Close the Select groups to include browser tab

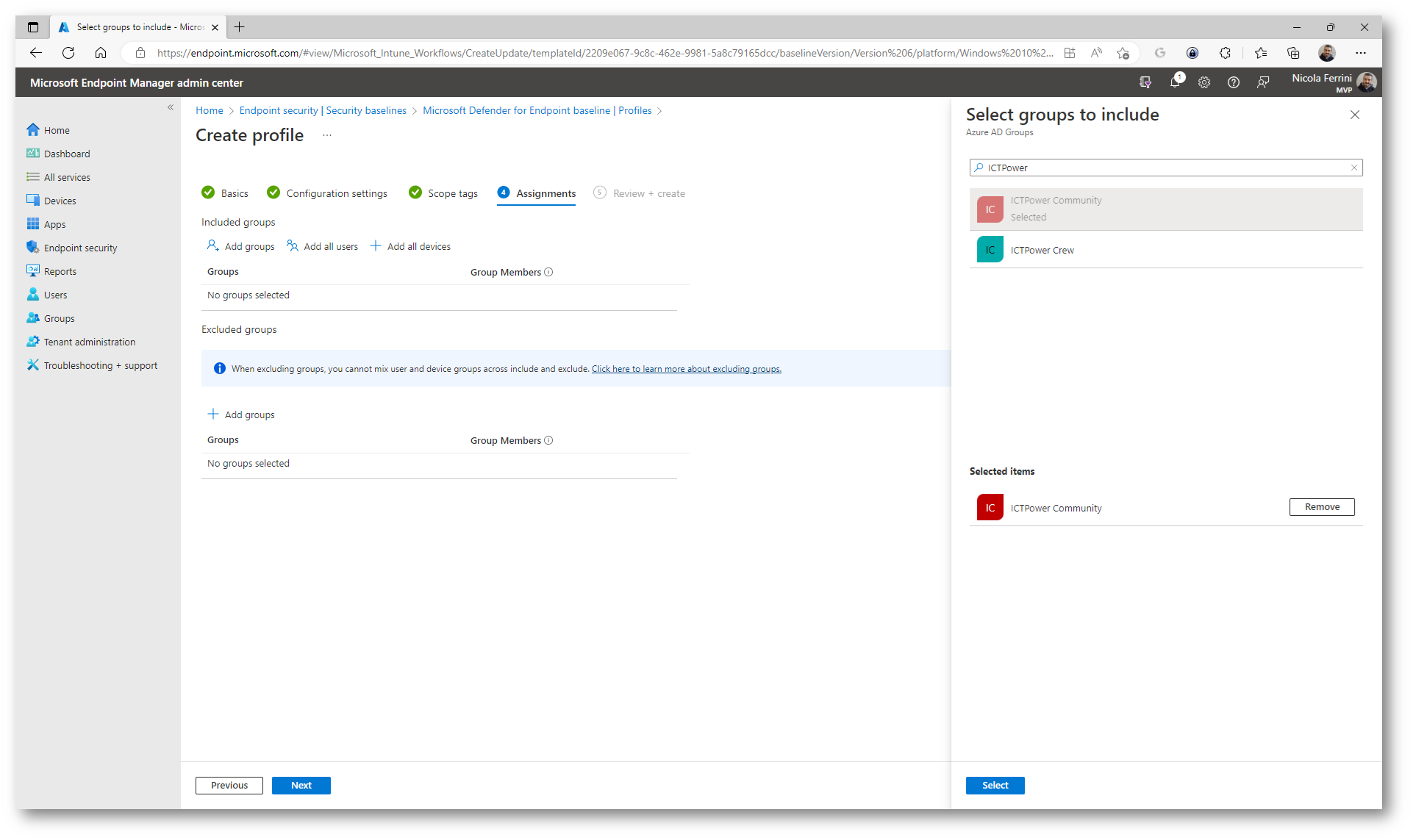(215, 27)
